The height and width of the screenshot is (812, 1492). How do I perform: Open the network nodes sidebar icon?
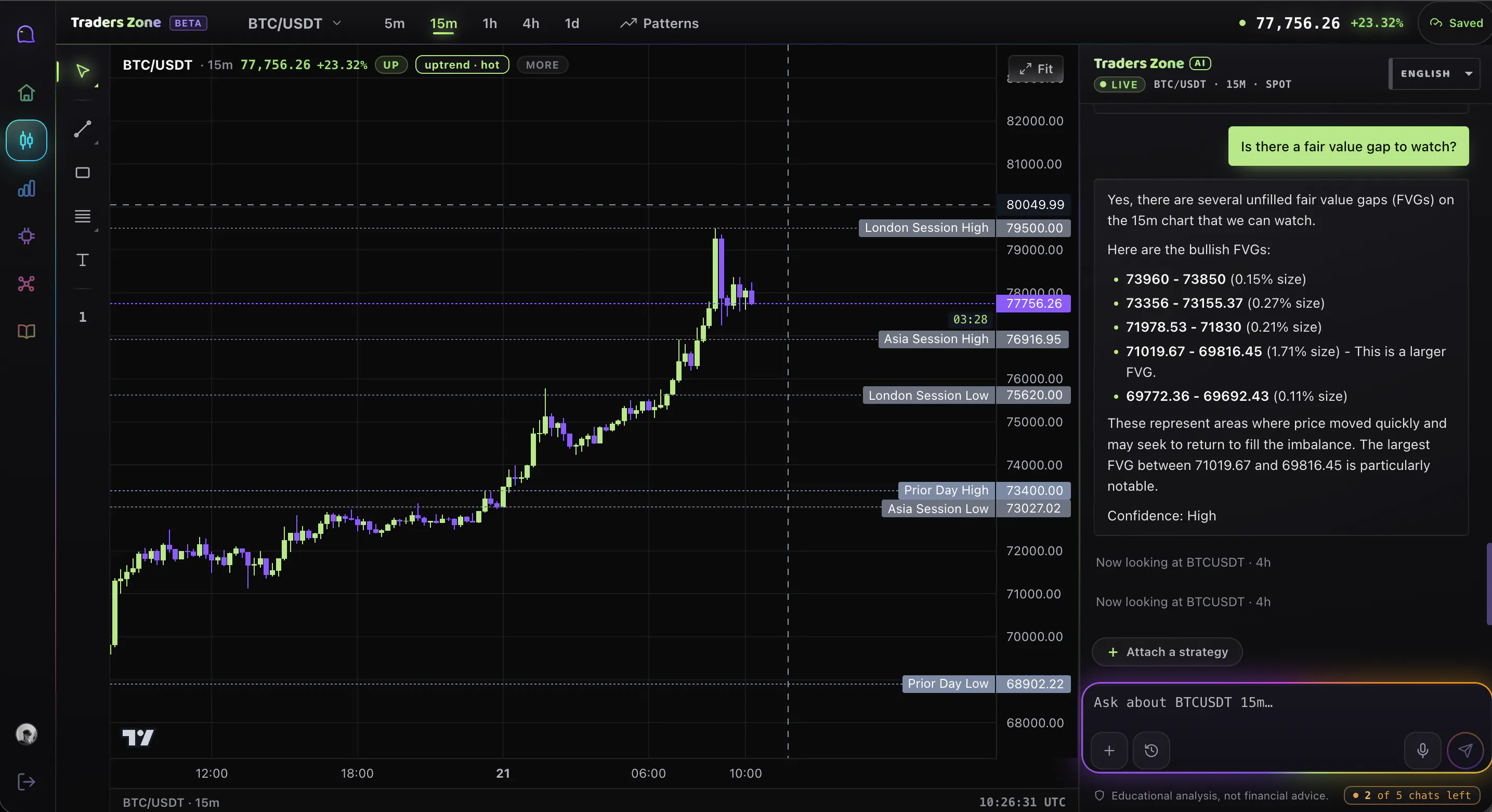(26, 284)
